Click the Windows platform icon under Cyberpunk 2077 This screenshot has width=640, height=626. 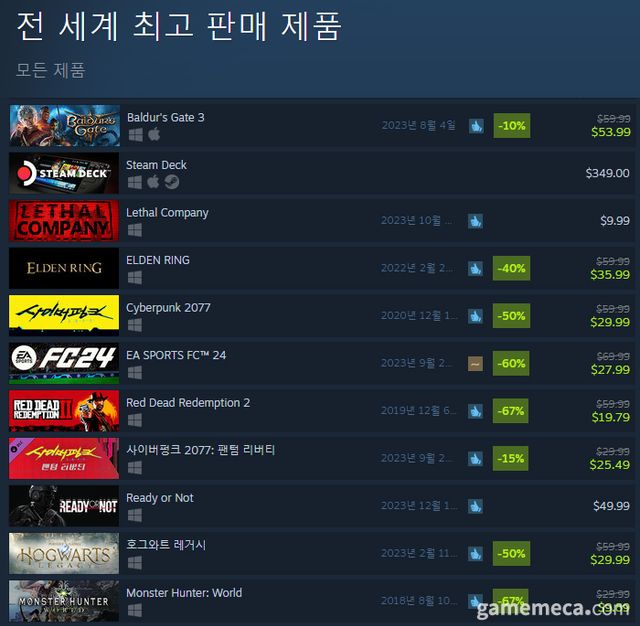(135, 325)
